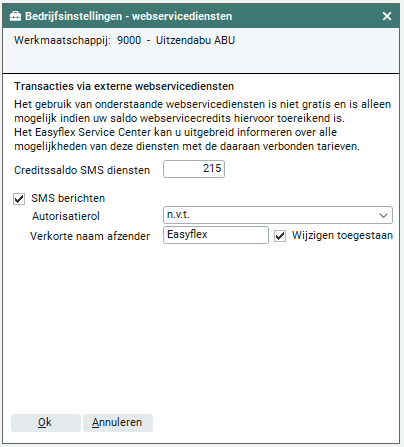Viewport: 404px width, 447px height.
Task: Click the 'Autorisatierol' field label
Action: 66,216
